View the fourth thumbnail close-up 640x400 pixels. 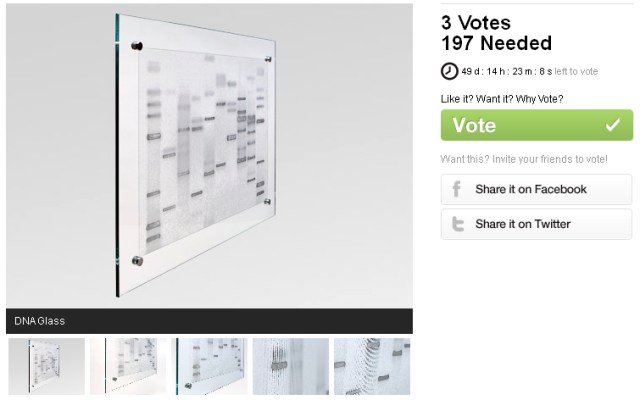[290, 366]
